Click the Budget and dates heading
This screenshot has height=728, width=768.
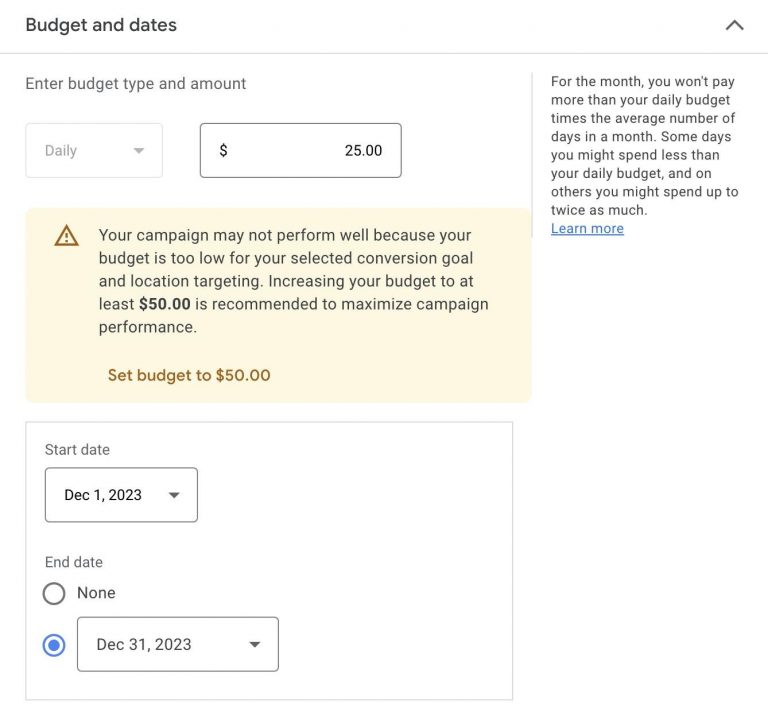[x=101, y=25]
